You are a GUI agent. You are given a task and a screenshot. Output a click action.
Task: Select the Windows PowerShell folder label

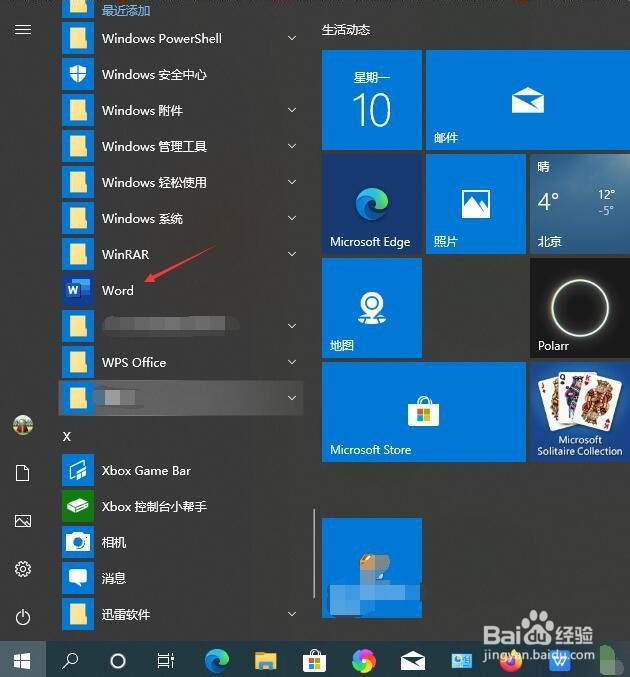click(x=162, y=38)
